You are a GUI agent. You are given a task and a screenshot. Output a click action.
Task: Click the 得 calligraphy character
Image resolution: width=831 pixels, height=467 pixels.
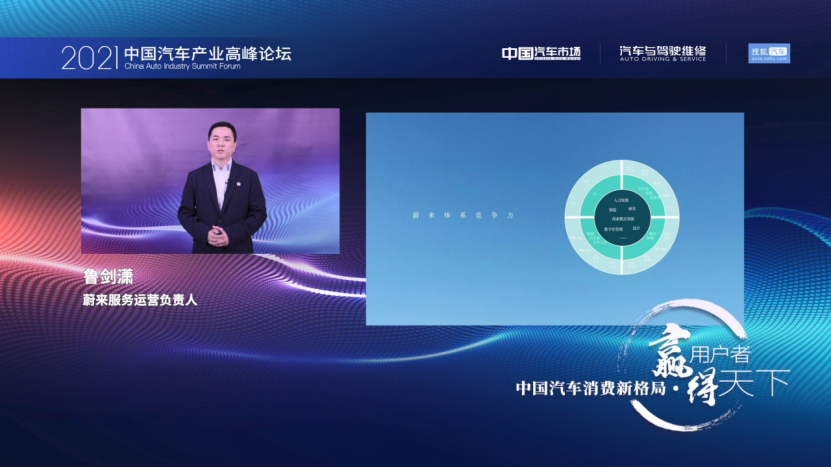(699, 387)
